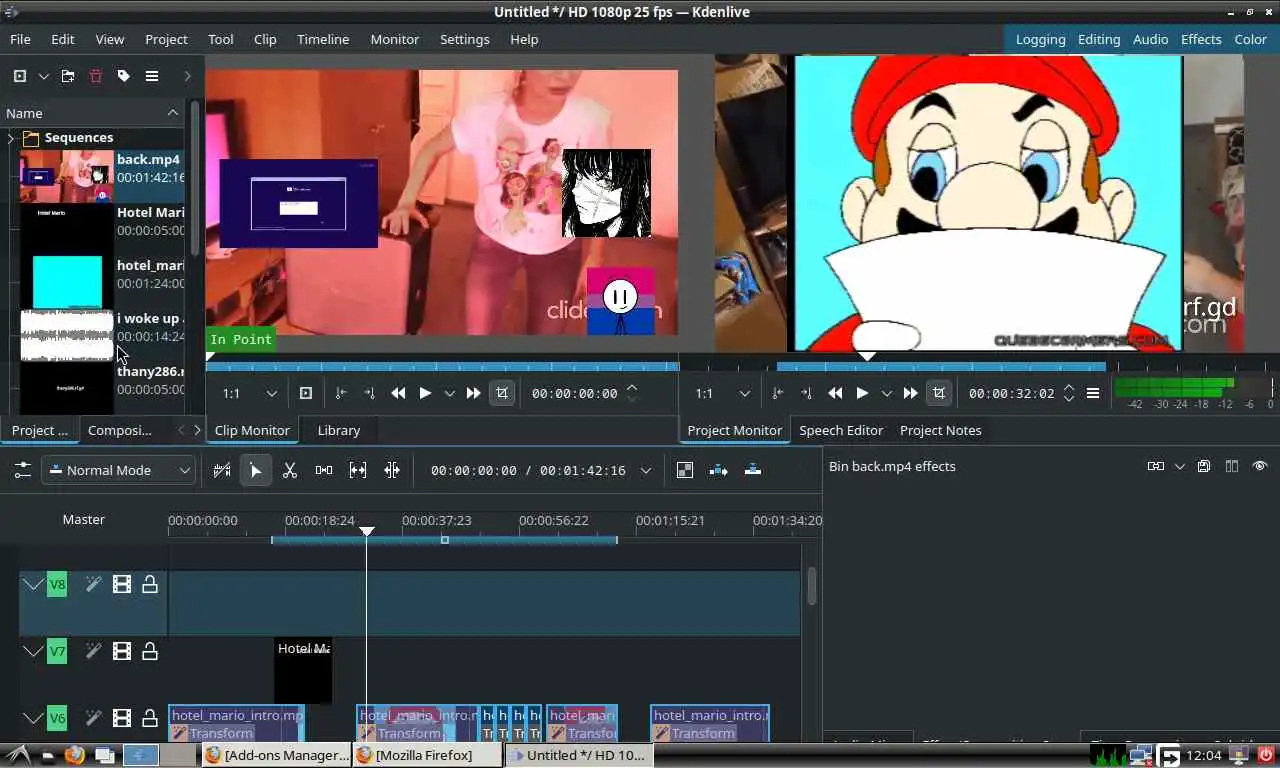This screenshot has width=1280, height=768.
Task: Open bin hamburger options menu
Action: (x=152, y=76)
